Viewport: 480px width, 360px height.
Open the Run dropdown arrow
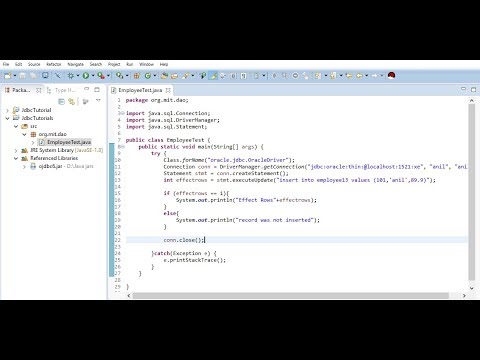pyautogui.click(x=93, y=76)
